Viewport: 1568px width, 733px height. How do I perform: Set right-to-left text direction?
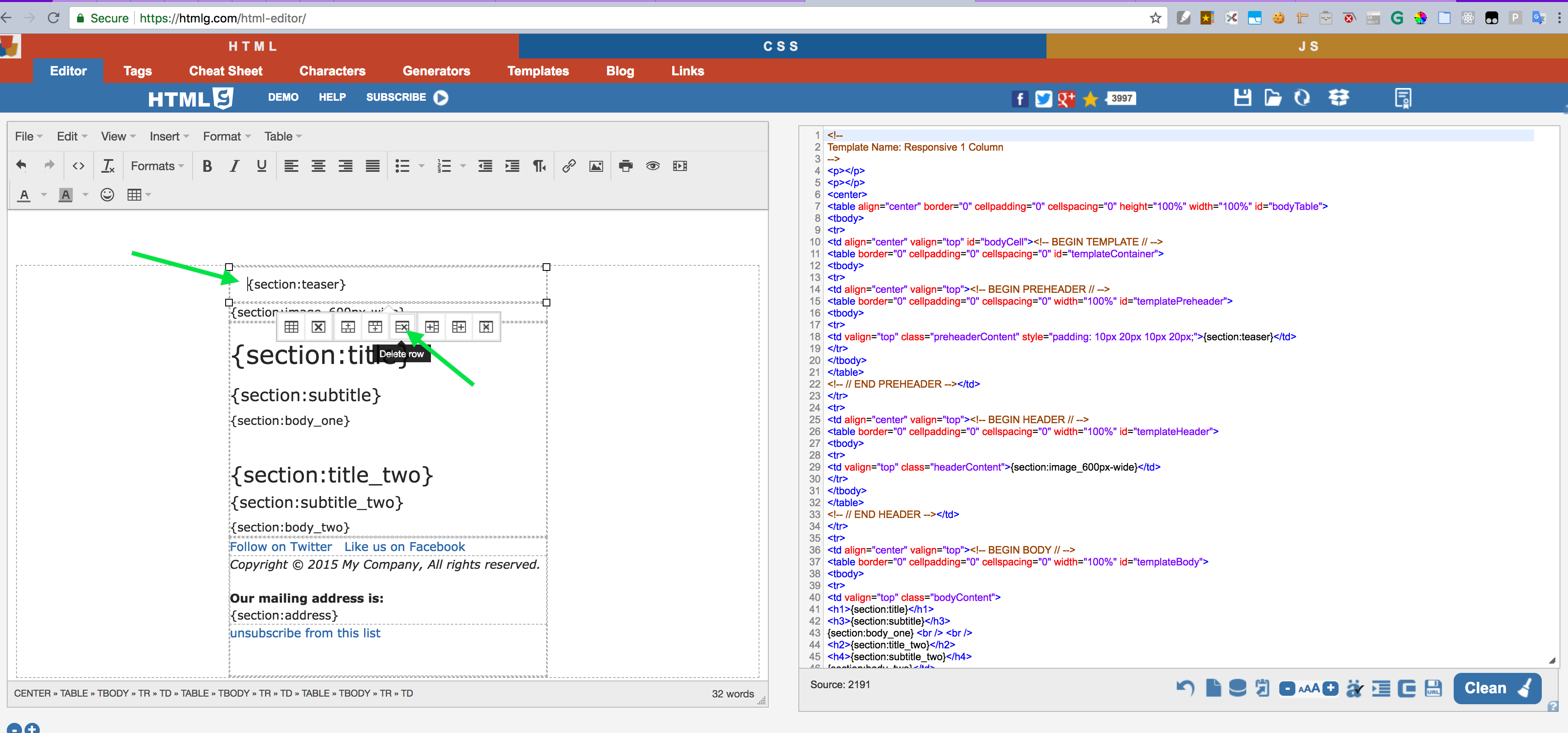[539, 165]
